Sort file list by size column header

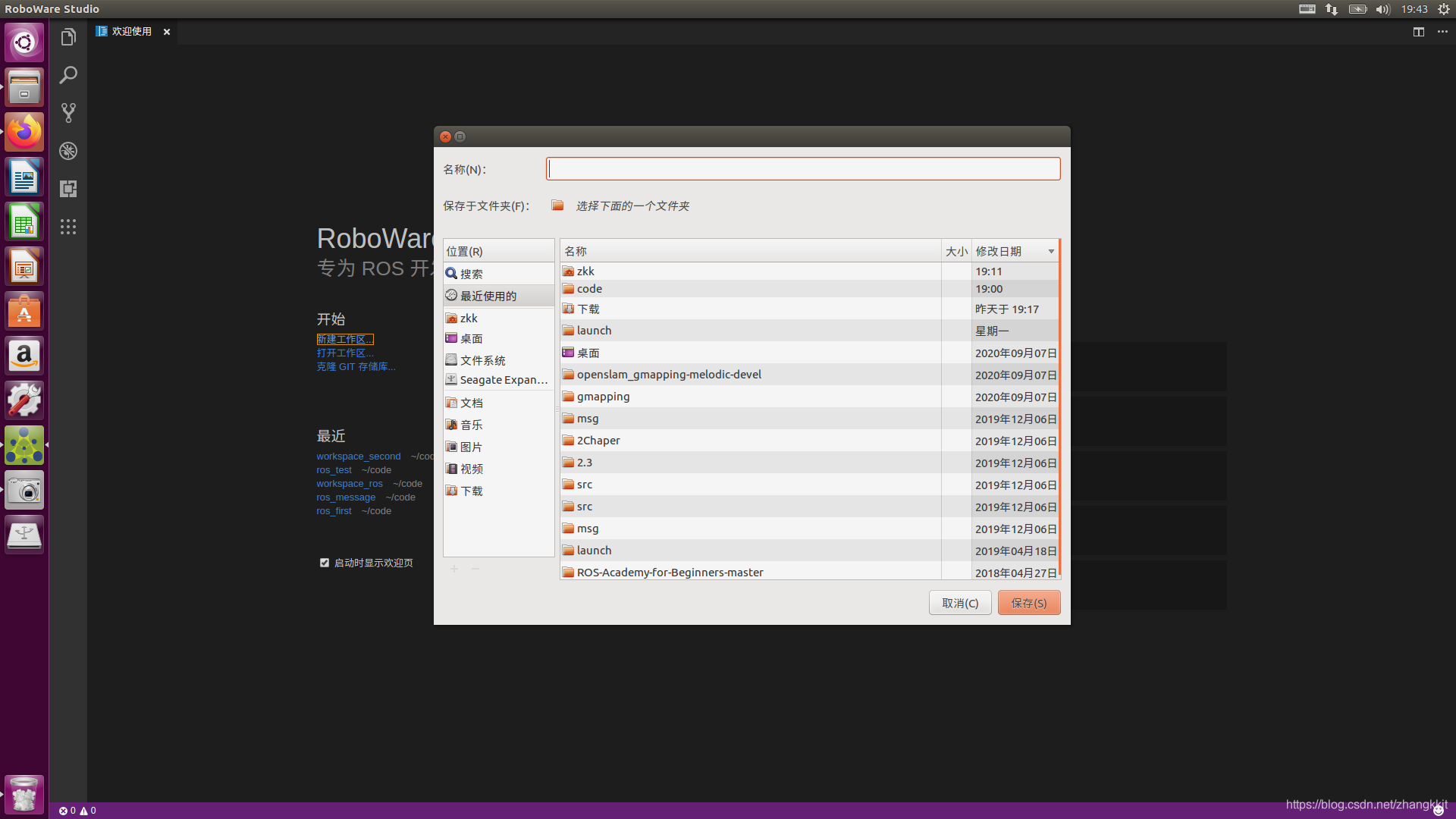pos(955,252)
